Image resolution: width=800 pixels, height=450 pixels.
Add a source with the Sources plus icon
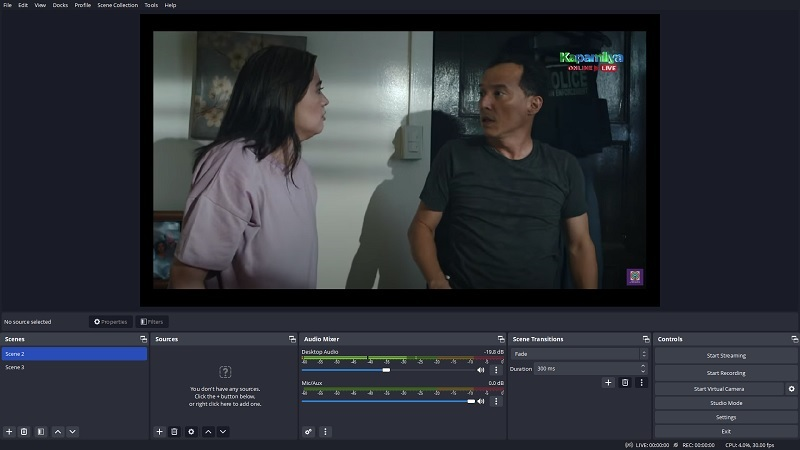coord(159,432)
